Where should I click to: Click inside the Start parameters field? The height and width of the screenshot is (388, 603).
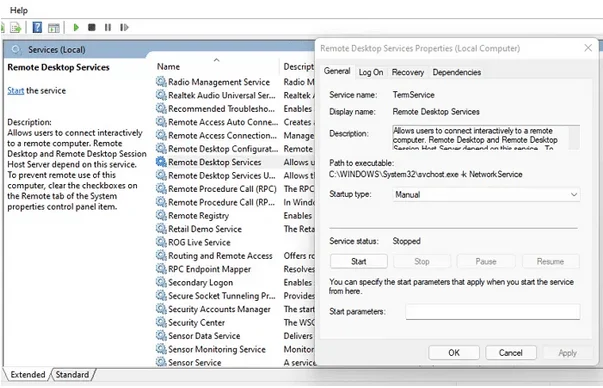493,311
